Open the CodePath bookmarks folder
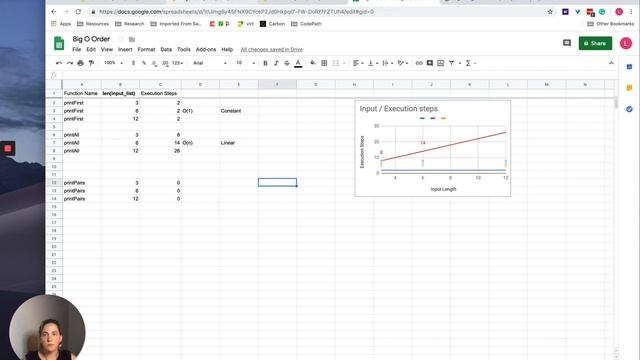 pyautogui.click(x=306, y=24)
